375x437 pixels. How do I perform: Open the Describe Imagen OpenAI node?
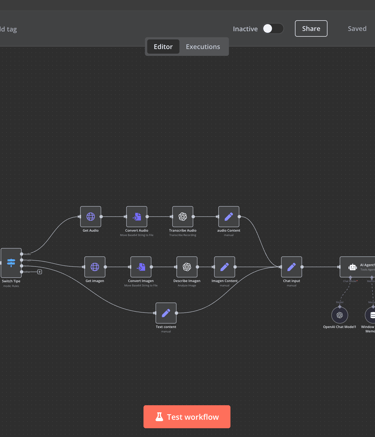pos(187,267)
